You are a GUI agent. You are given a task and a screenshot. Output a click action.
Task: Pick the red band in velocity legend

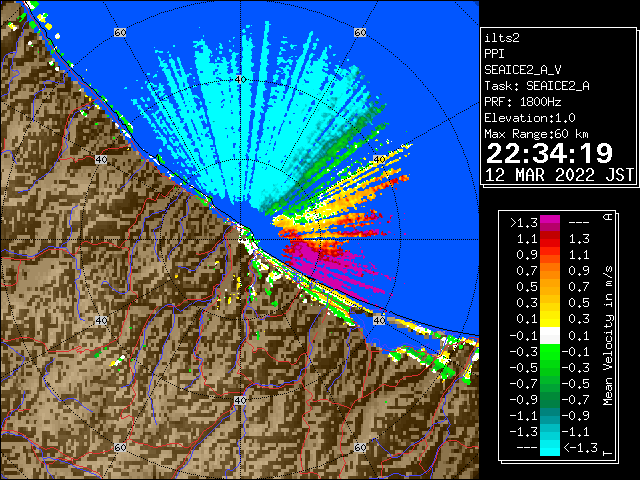pos(550,239)
